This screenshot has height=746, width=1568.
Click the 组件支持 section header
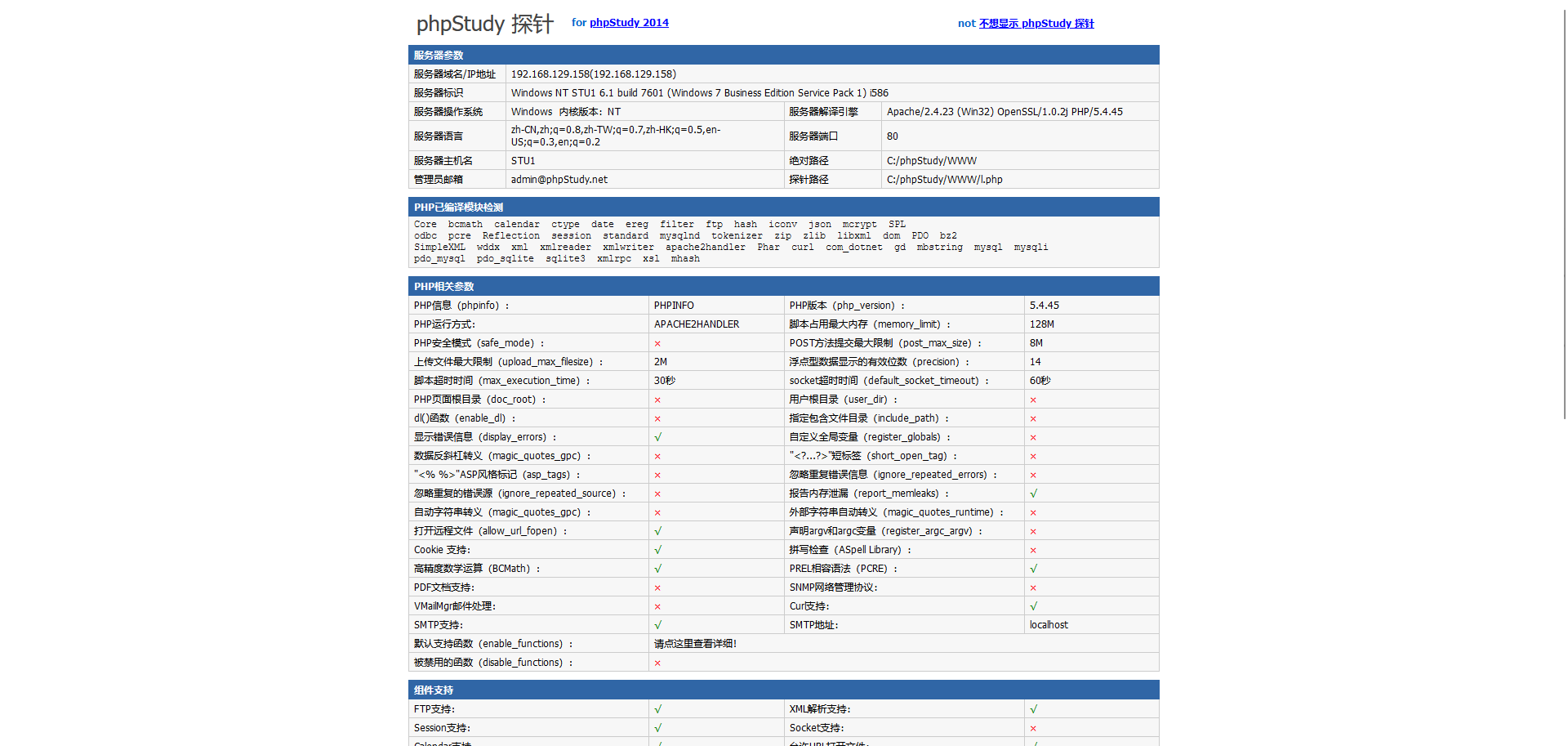click(x=784, y=690)
